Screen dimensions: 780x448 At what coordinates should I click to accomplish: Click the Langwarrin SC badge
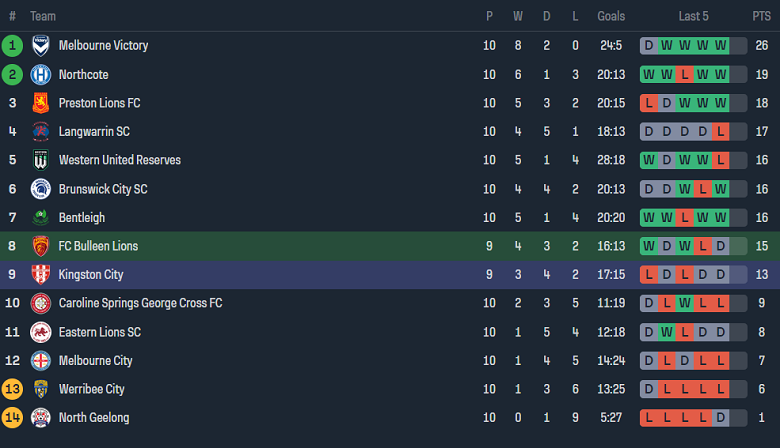(x=41, y=132)
